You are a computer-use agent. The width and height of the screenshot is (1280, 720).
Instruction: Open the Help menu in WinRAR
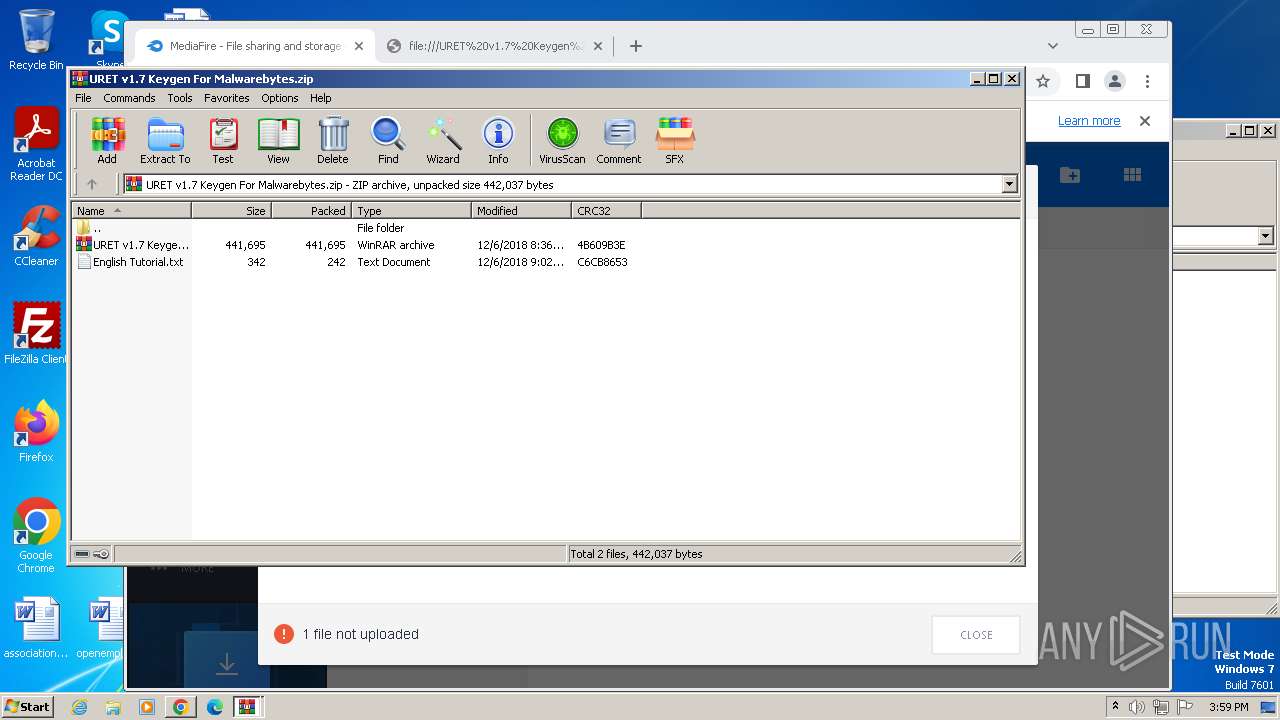tap(321, 98)
